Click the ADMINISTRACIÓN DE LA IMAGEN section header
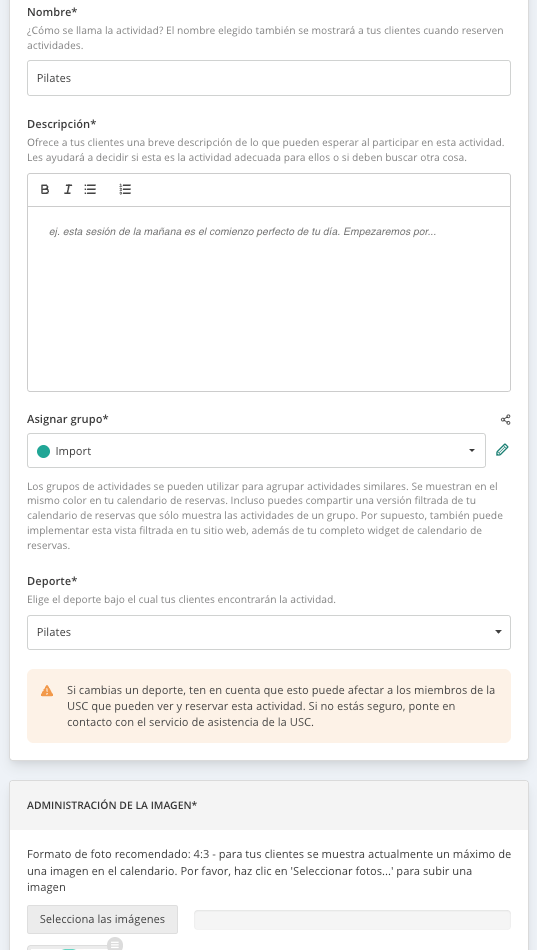The height and width of the screenshot is (950, 537). point(112,805)
